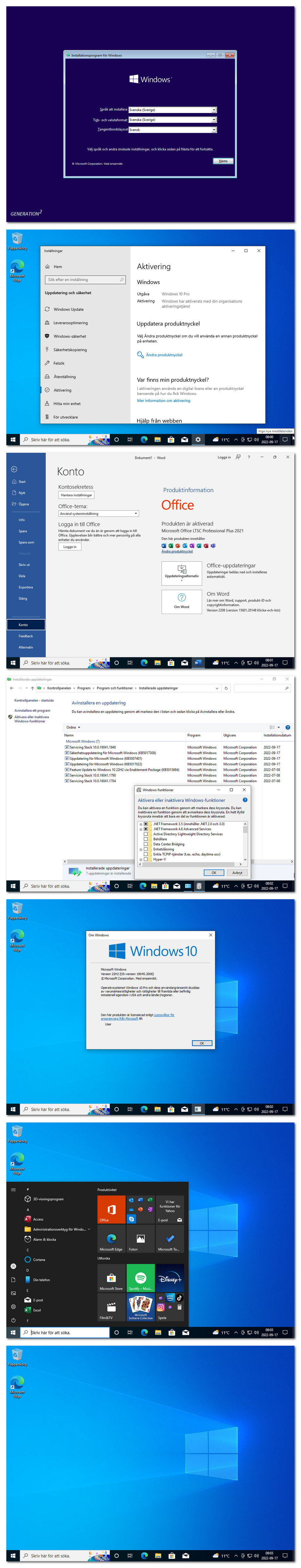Click the back arrow in Word backstage
This screenshot has width=301, height=1568.
(14, 469)
